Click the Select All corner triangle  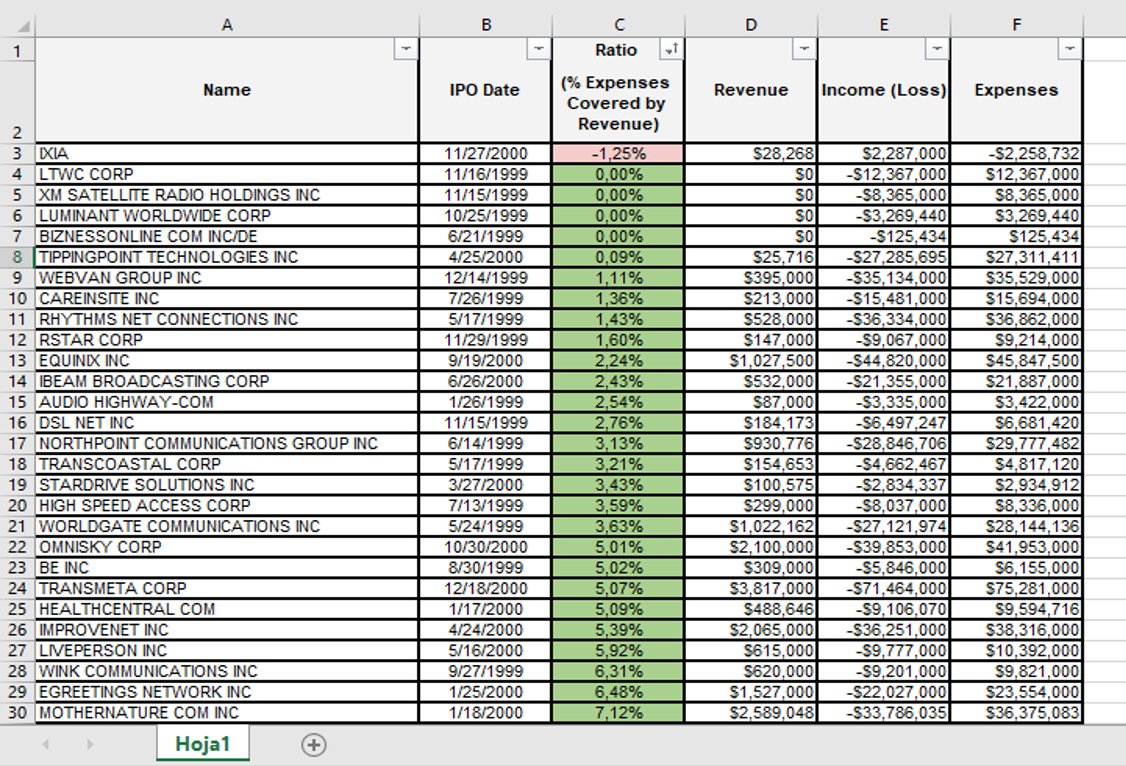(x=23, y=26)
